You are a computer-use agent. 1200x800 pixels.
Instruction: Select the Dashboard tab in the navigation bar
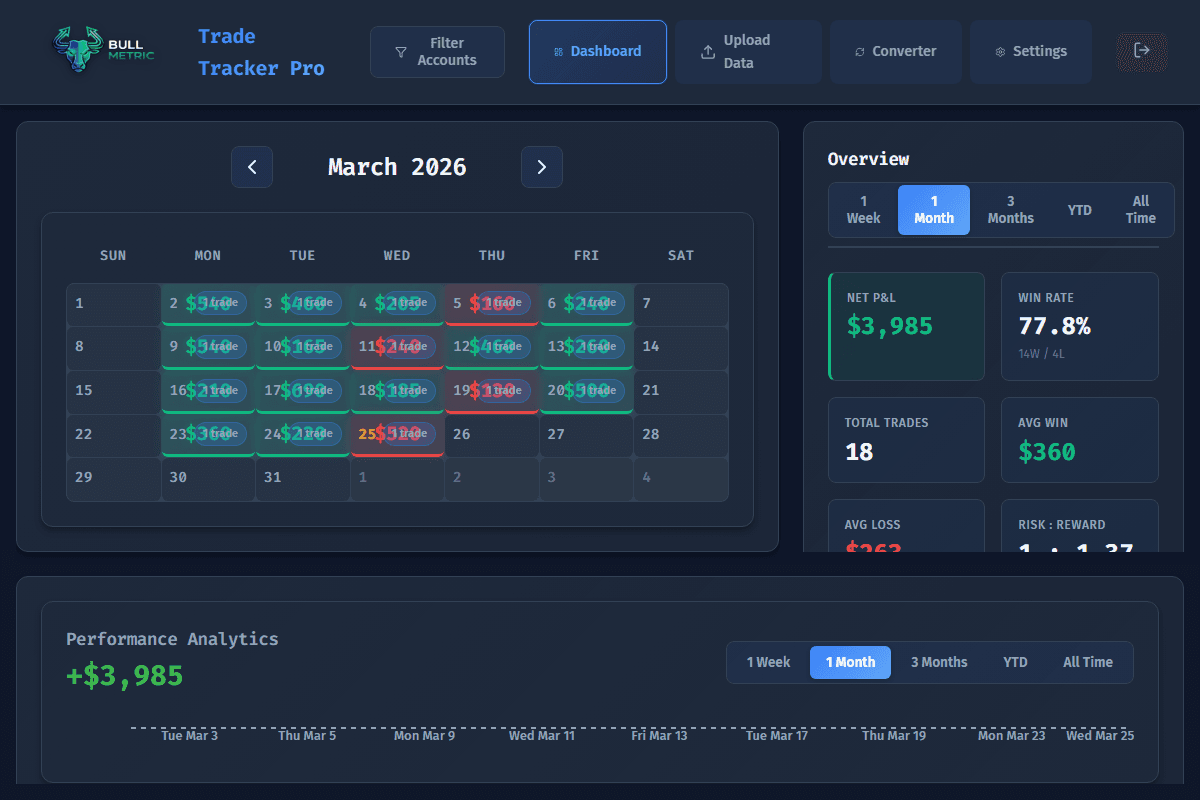(x=597, y=51)
